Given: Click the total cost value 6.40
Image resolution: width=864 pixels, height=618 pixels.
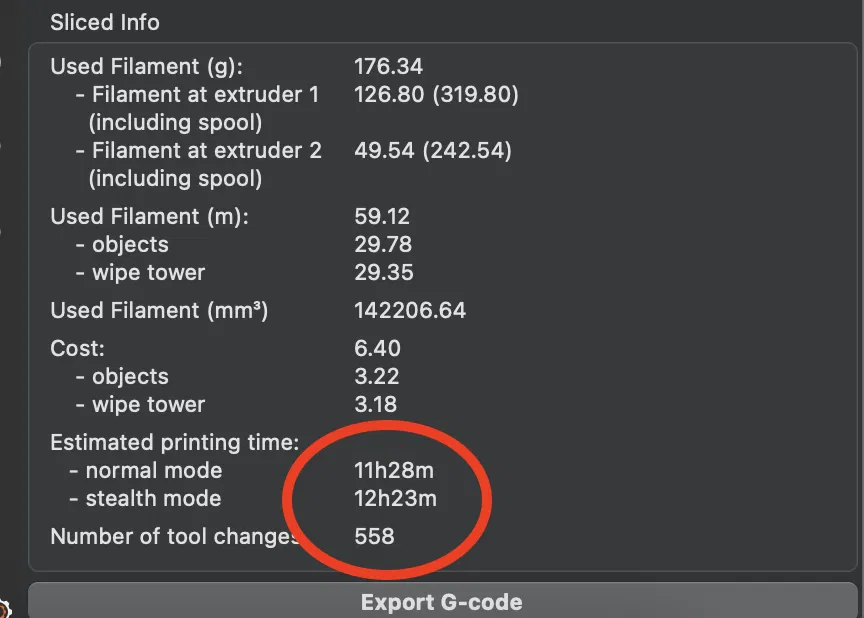Looking at the screenshot, I should pos(377,349).
